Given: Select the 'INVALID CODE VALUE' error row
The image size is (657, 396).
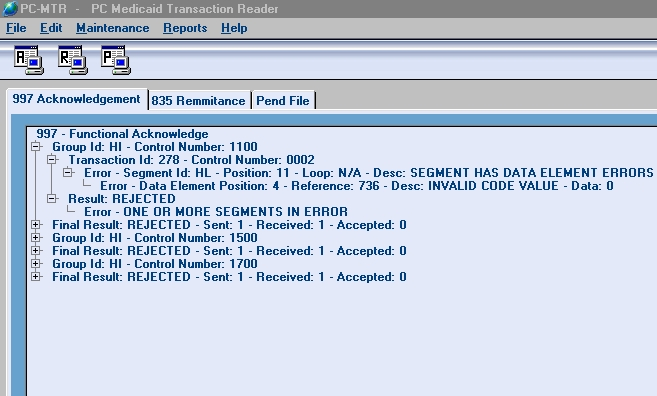Looking at the screenshot, I should 357,186.
